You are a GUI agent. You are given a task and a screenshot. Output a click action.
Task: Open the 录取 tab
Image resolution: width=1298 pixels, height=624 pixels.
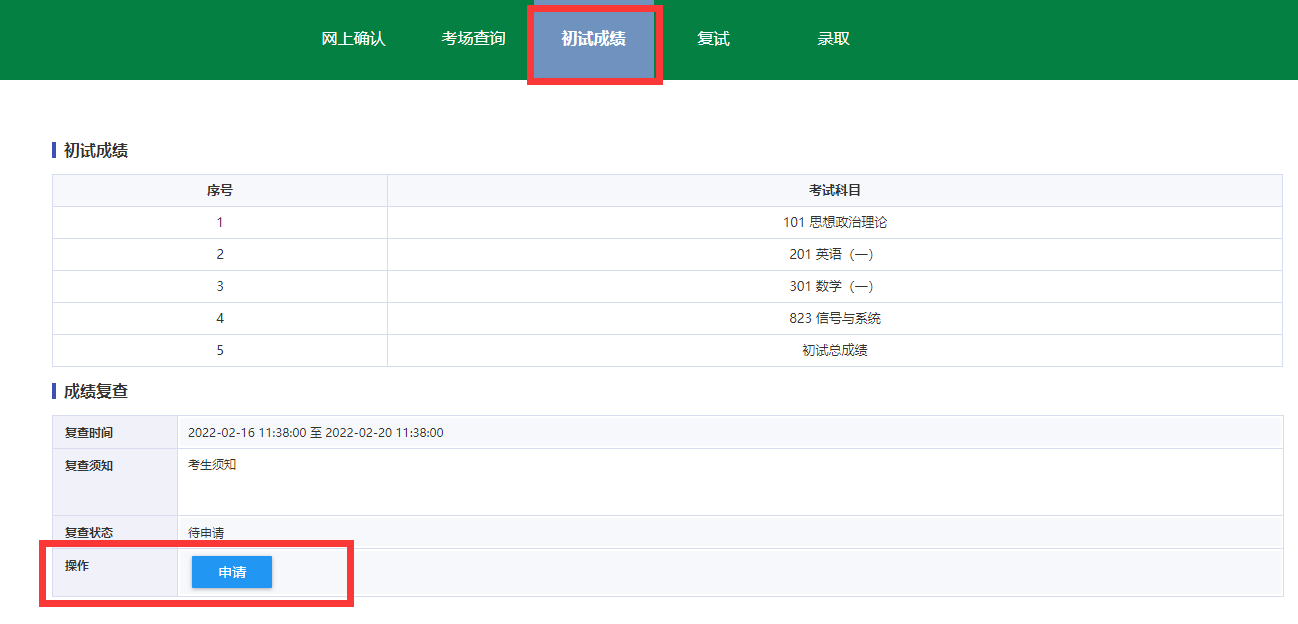pos(833,39)
